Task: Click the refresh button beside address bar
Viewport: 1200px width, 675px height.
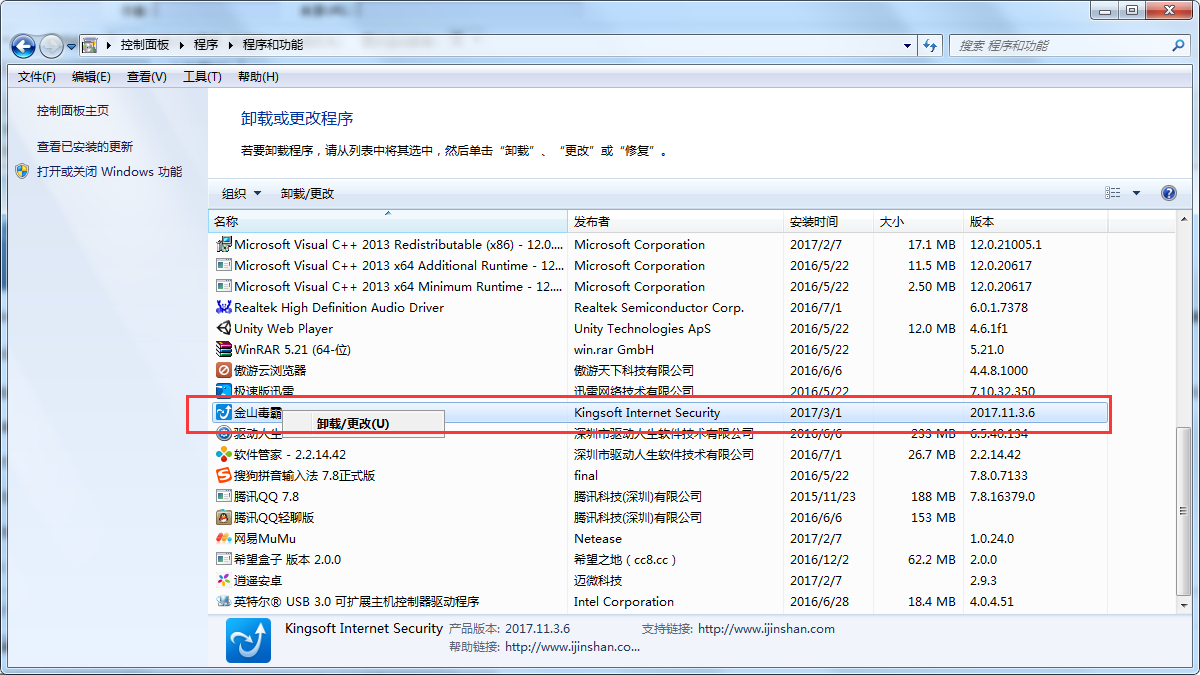Action: (931, 46)
